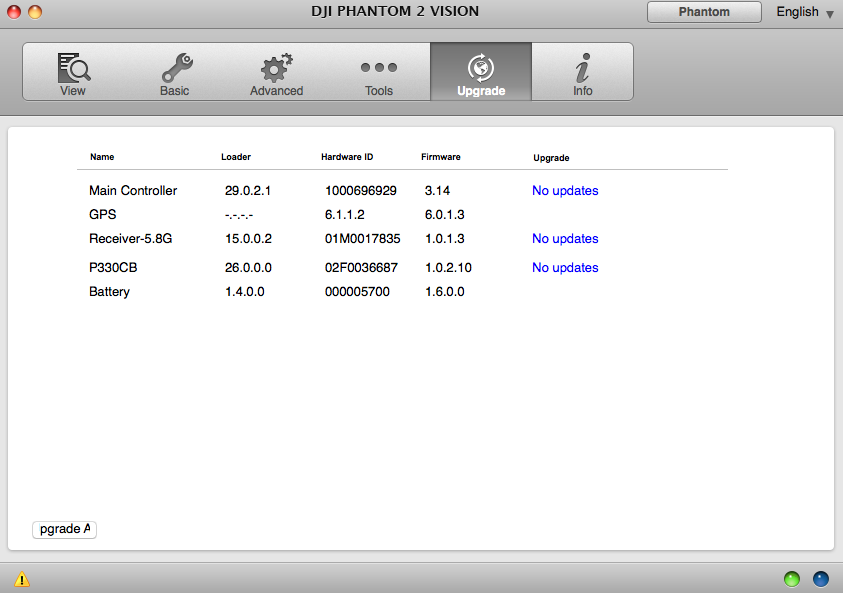This screenshot has width=843, height=593.
Task: Open the Tools three-dots tab
Action: tap(379, 72)
